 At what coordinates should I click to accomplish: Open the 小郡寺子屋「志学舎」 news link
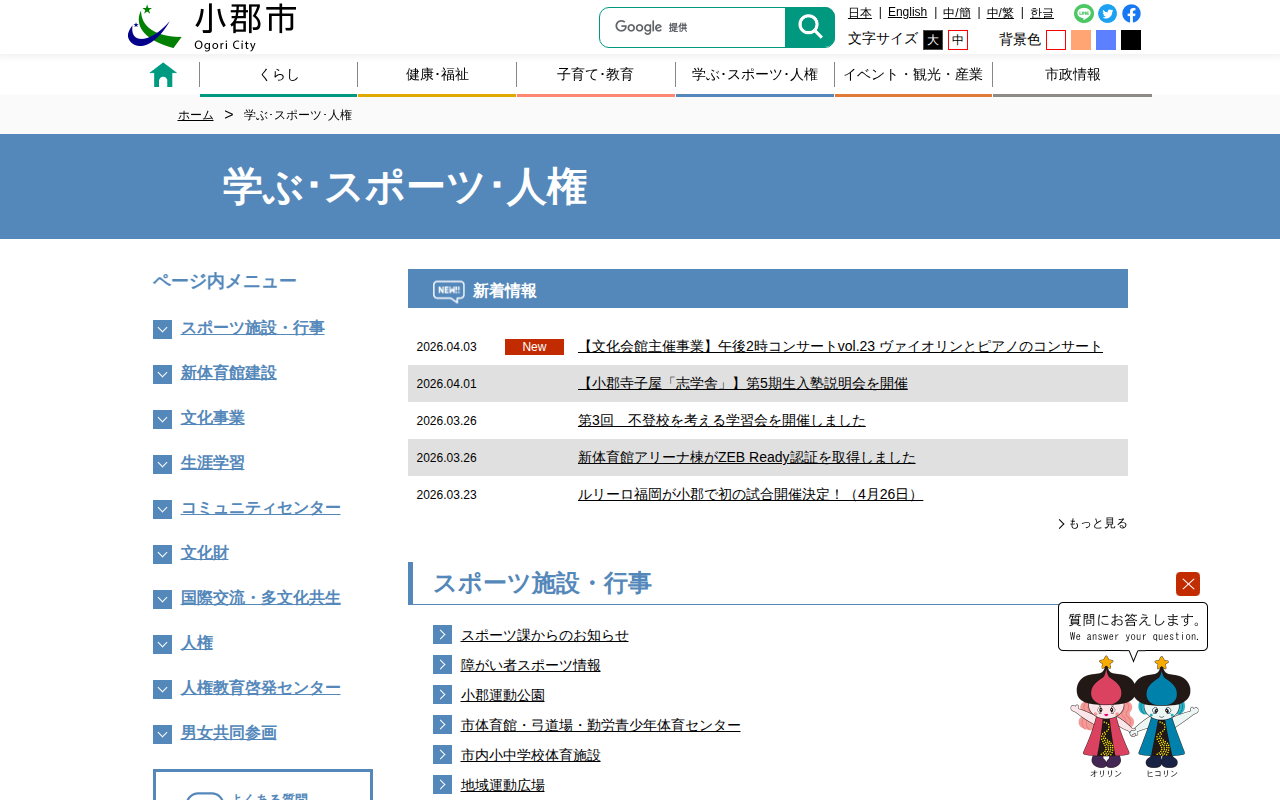tap(743, 384)
